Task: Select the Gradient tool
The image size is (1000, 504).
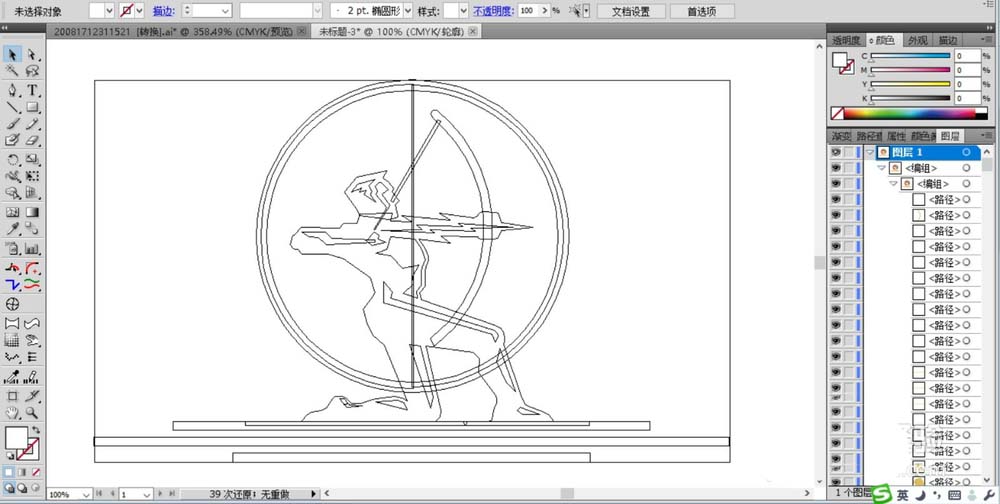Action: [x=33, y=212]
